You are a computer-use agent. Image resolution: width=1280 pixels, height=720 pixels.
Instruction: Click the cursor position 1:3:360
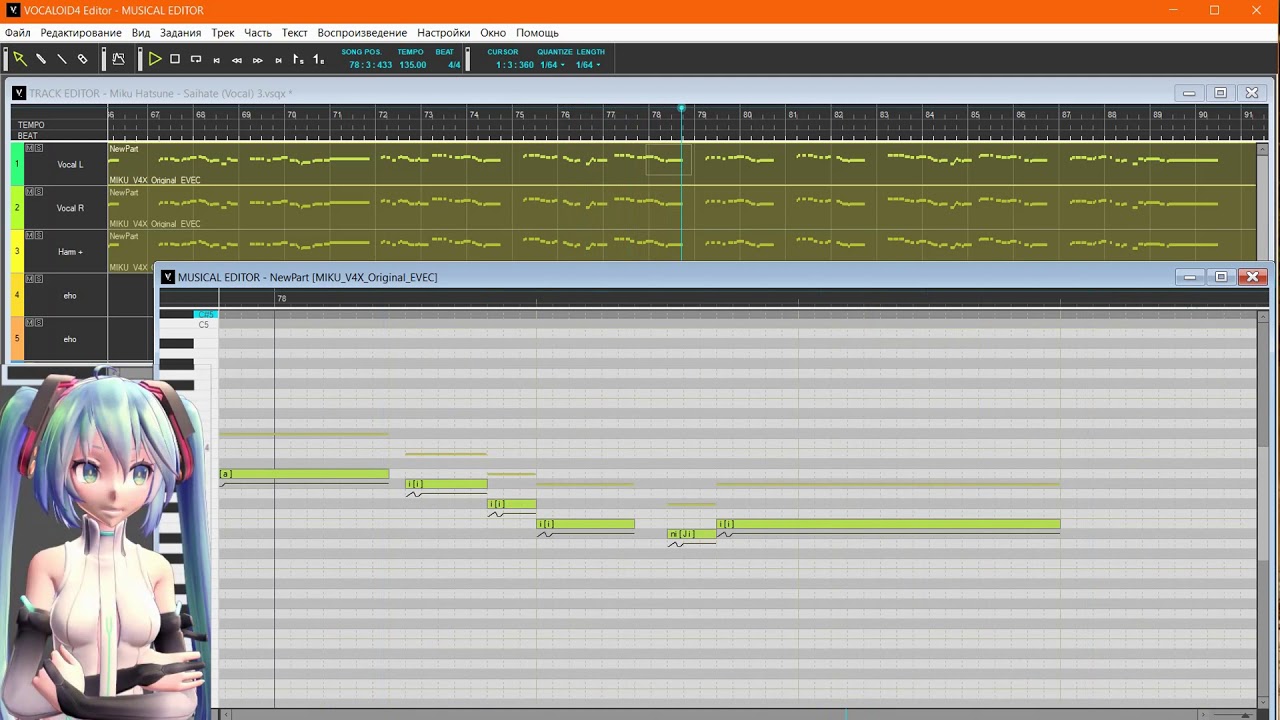click(515, 65)
